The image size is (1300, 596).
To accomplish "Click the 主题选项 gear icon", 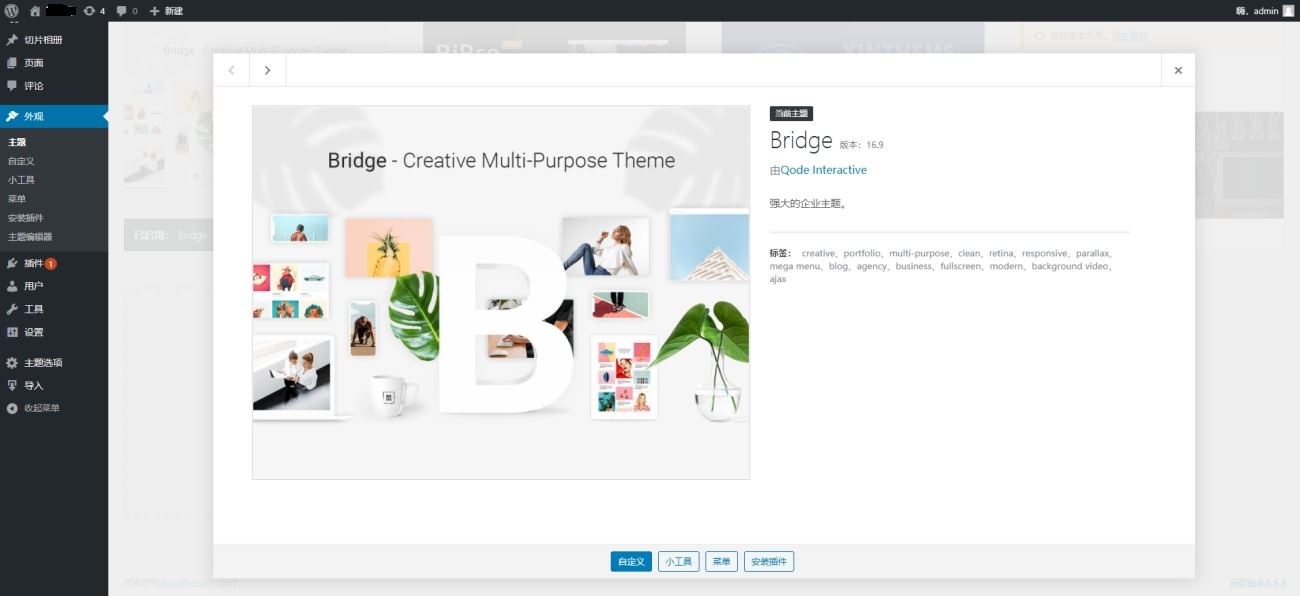I will pyautogui.click(x=12, y=362).
